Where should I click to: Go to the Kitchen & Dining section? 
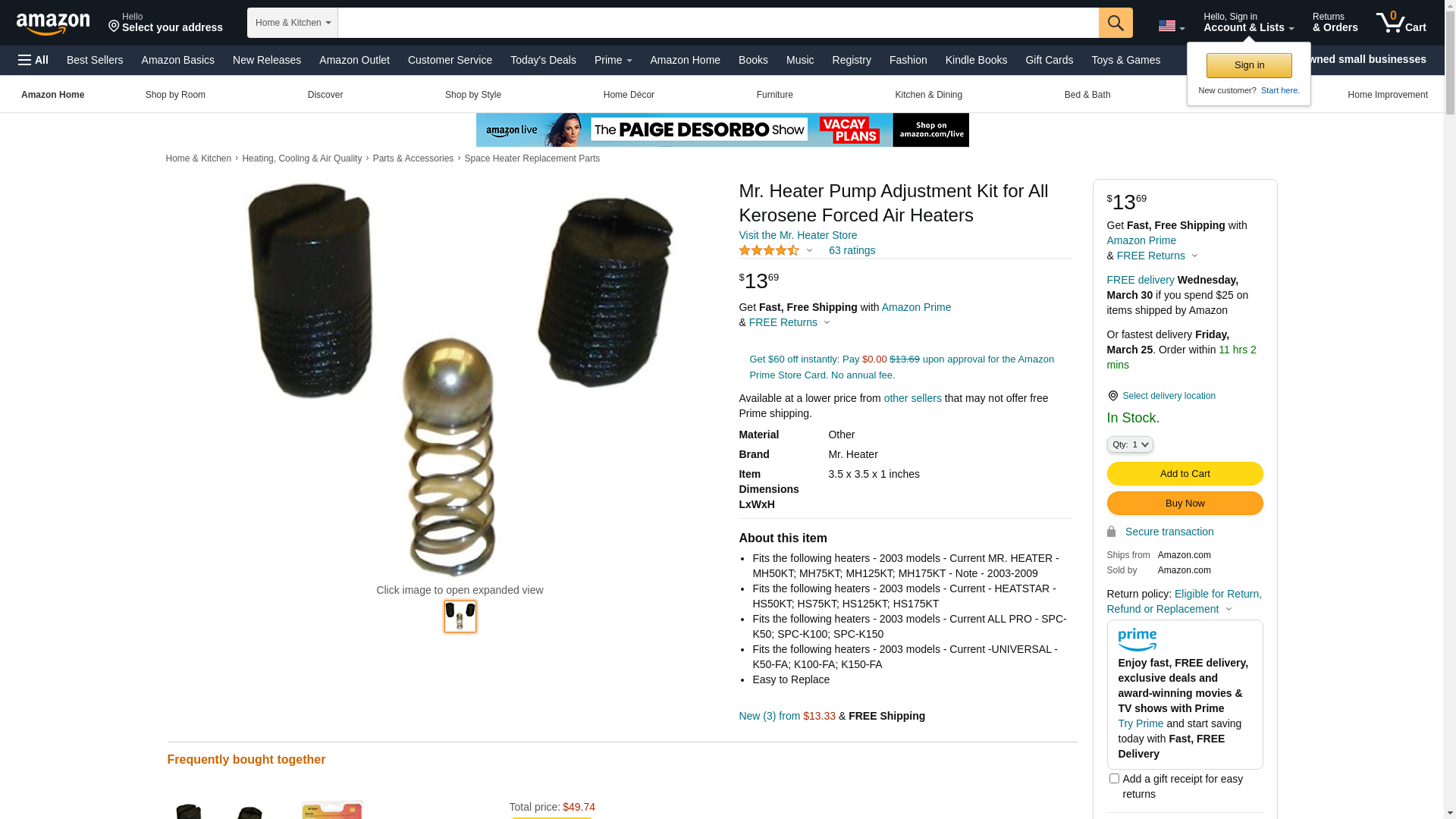pyautogui.click(x=928, y=95)
